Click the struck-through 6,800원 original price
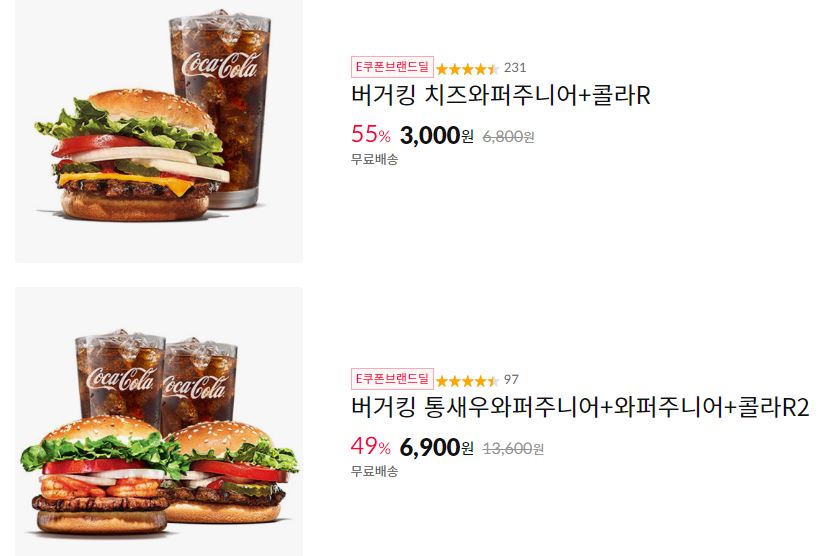 pyautogui.click(x=508, y=137)
